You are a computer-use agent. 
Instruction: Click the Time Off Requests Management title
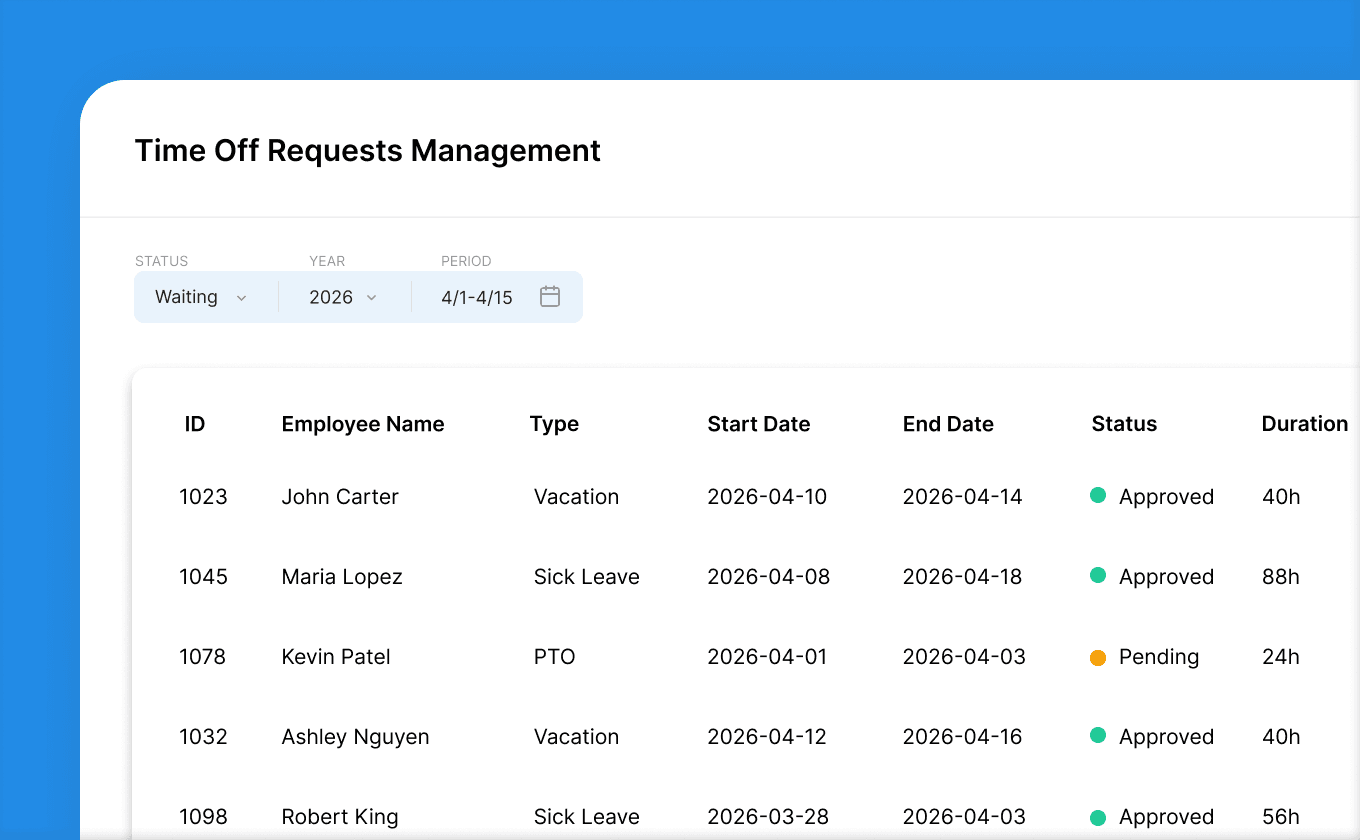367,151
